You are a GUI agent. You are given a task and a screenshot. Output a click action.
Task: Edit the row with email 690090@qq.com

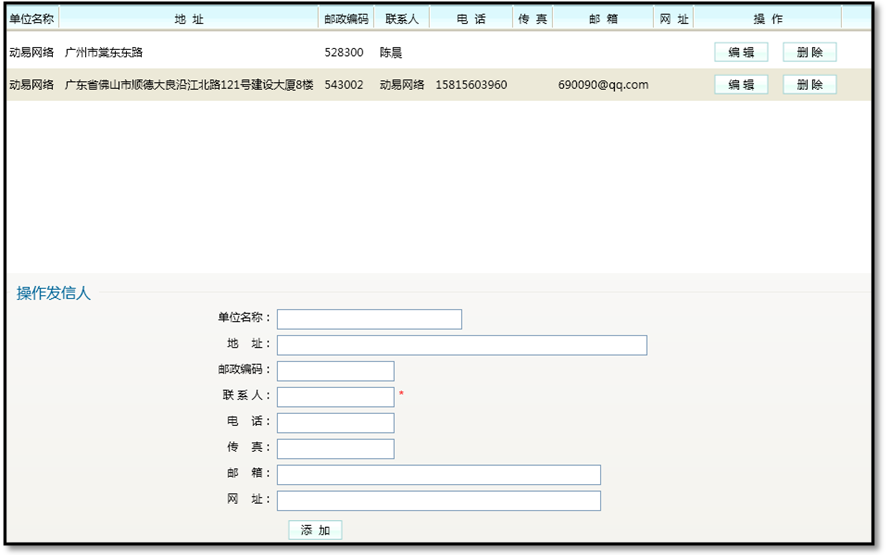coord(741,85)
